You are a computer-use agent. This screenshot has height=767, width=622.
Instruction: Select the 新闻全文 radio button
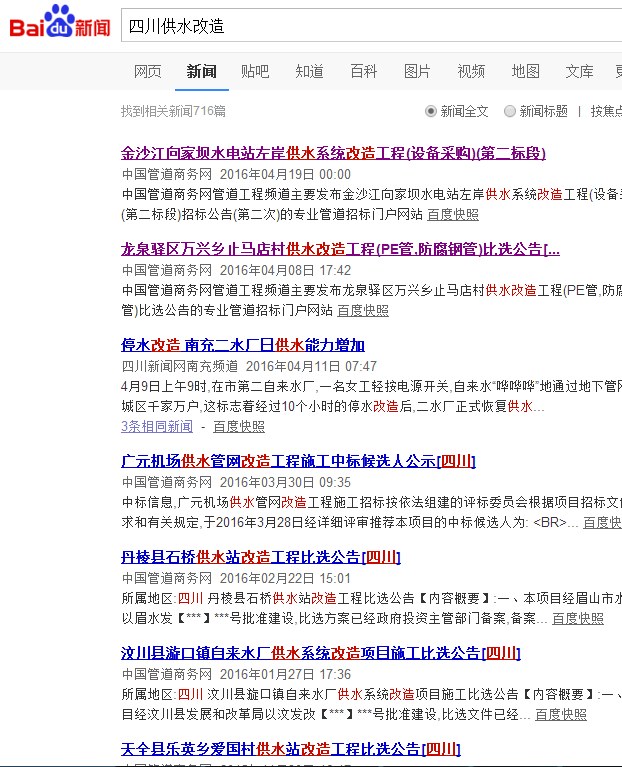(x=431, y=111)
